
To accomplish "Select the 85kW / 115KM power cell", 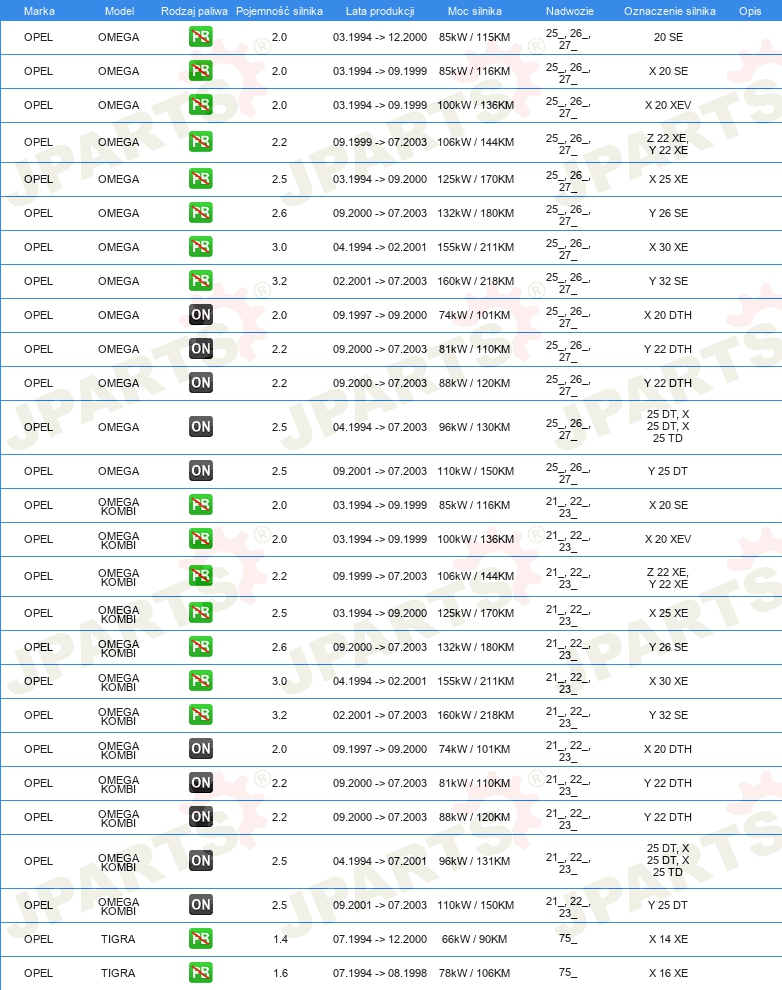I will tap(475, 37).
